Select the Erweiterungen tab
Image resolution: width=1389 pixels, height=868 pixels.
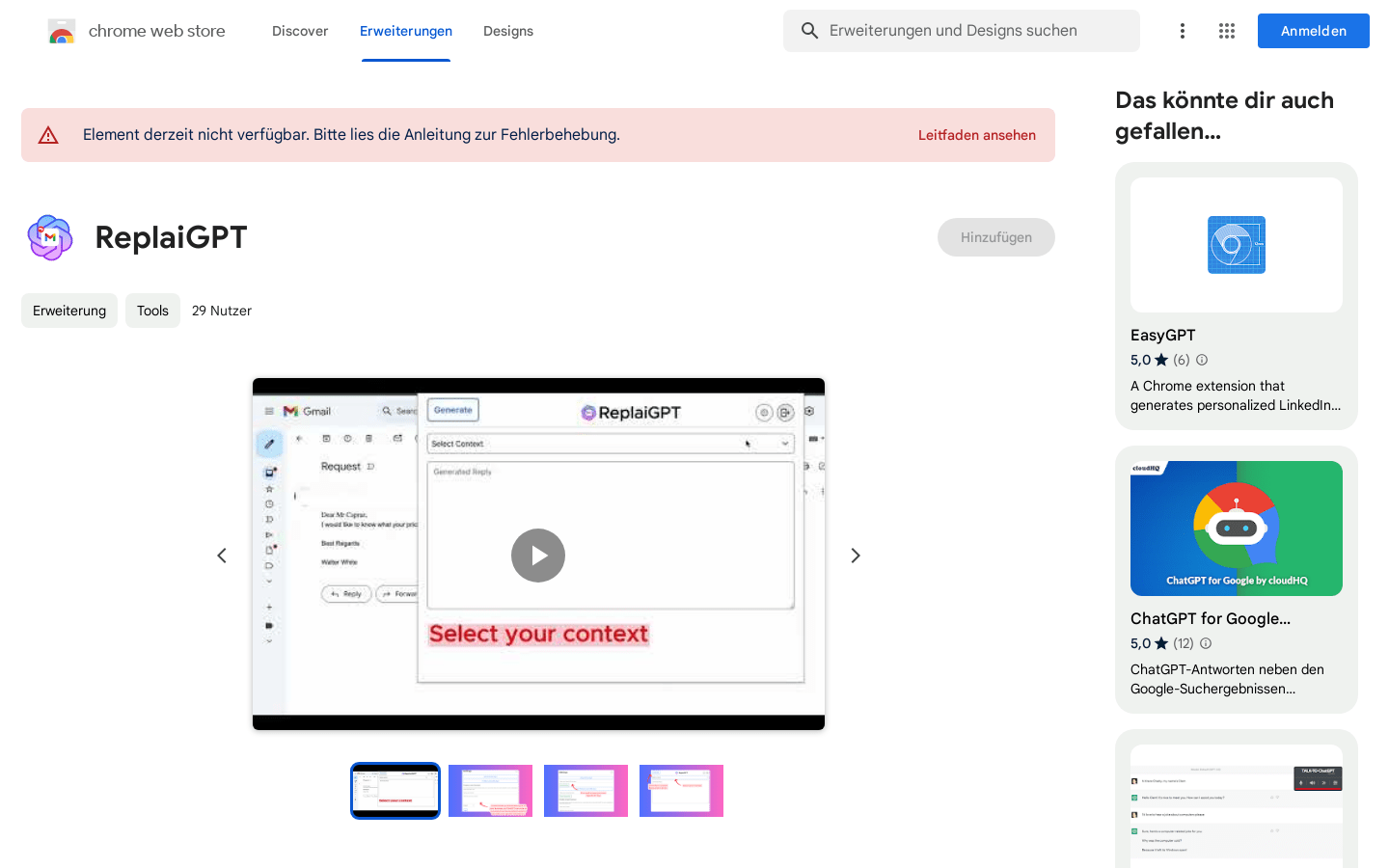coord(406,31)
